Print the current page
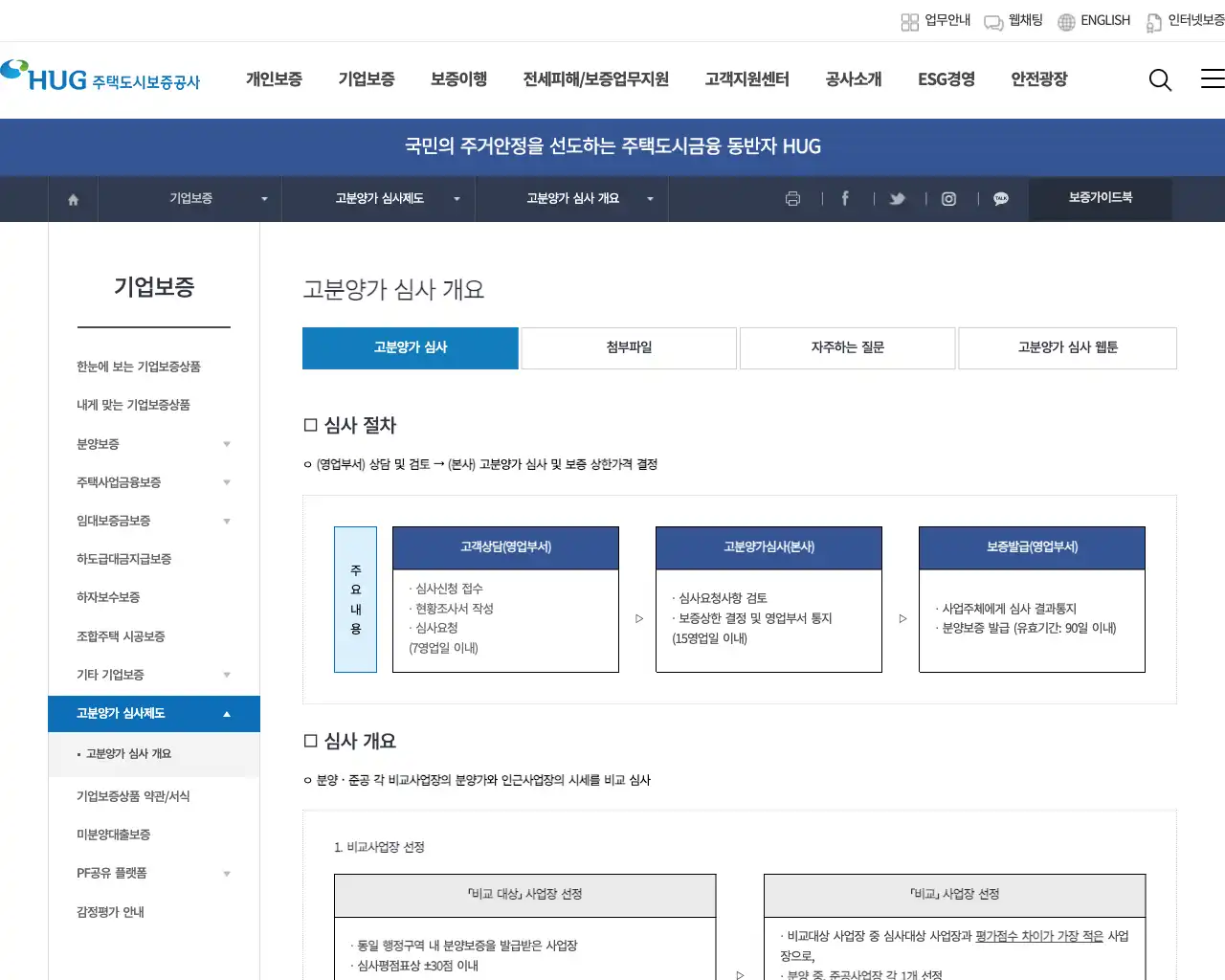The image size is (1225, 980). tap(792, 199)
